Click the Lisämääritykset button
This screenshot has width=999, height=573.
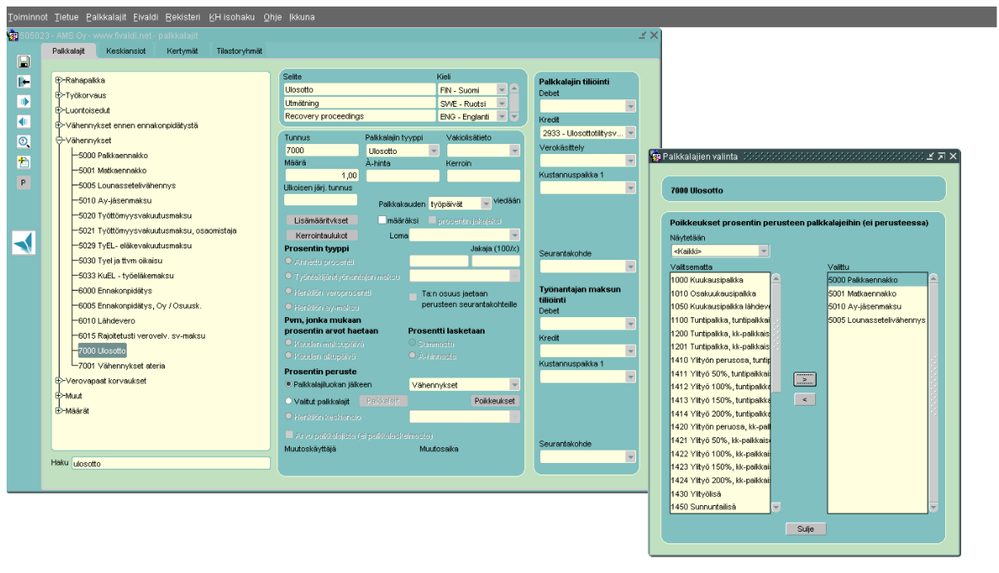[321, 221]
